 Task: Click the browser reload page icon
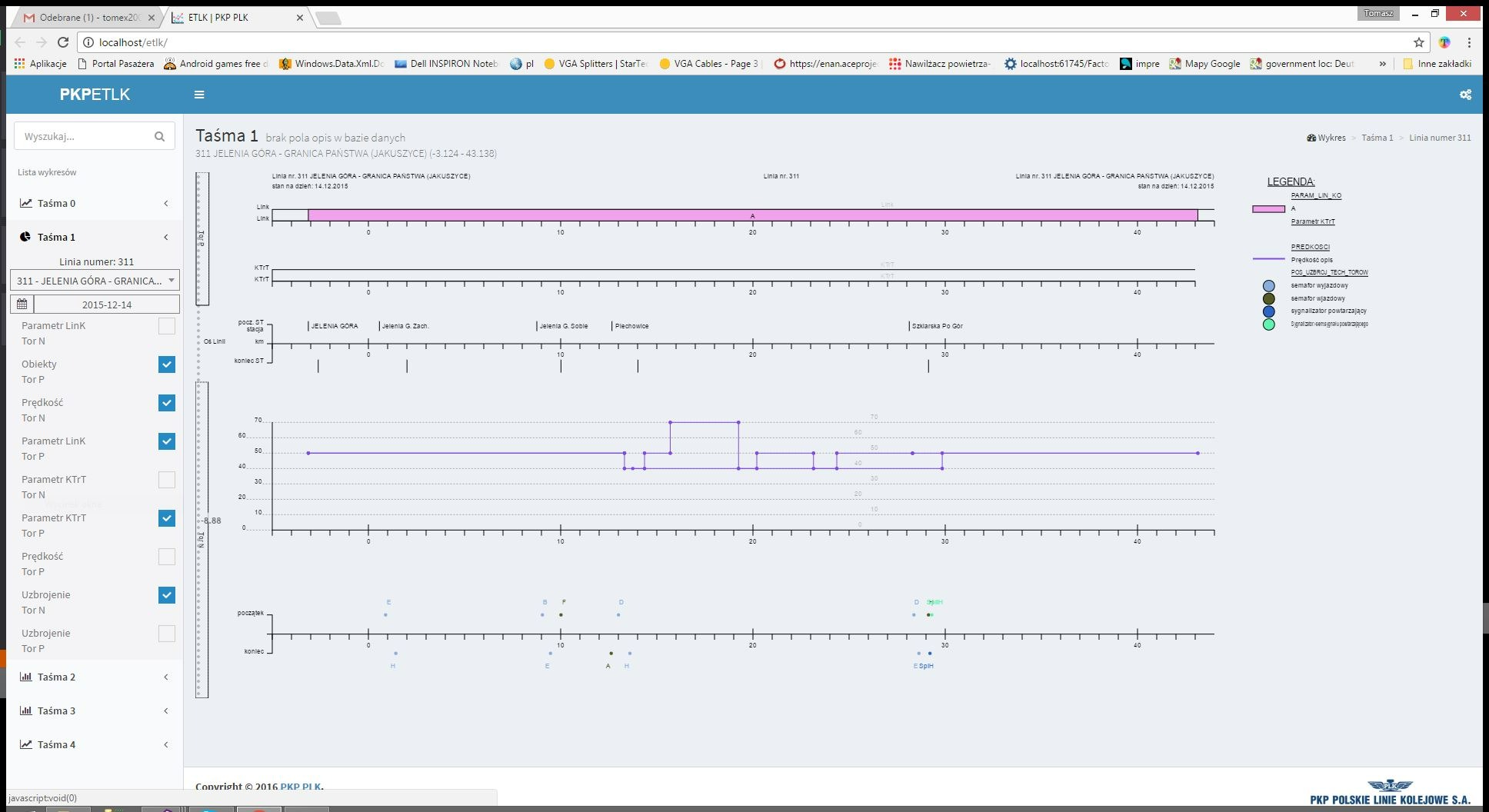click(63, 42)
